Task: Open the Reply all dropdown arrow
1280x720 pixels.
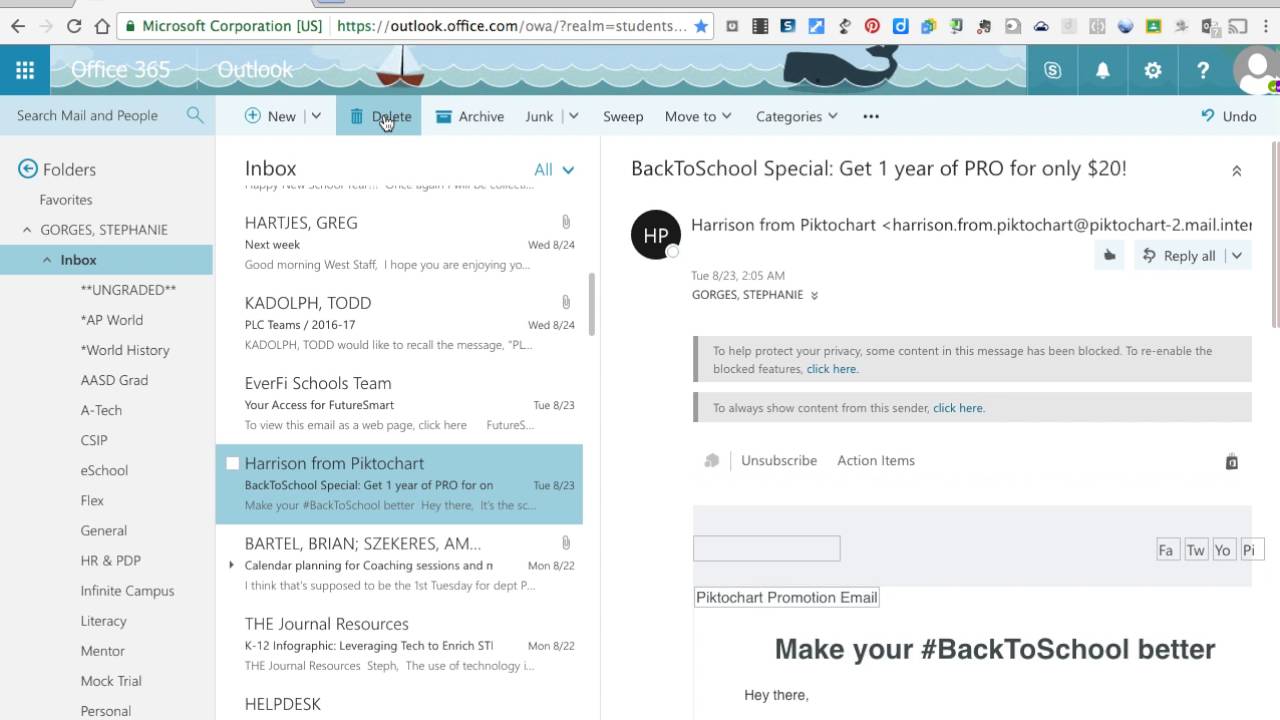Action: click(1237, 255)
